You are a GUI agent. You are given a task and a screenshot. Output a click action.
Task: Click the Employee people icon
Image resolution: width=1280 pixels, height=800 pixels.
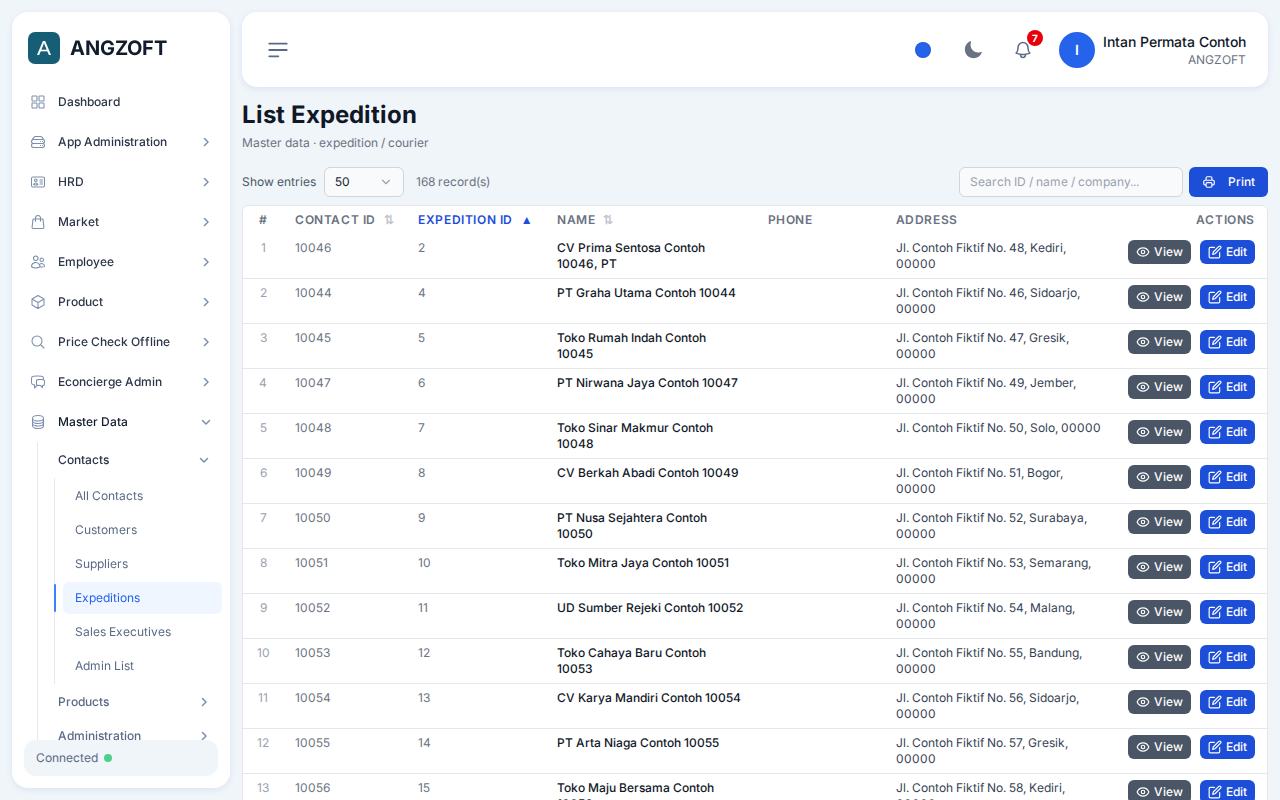point(38,262)
